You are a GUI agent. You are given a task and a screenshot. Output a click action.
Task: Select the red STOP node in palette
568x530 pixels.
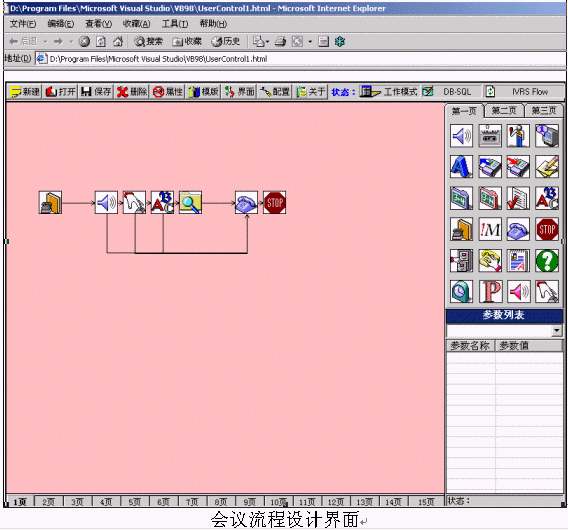pos(547,229)
